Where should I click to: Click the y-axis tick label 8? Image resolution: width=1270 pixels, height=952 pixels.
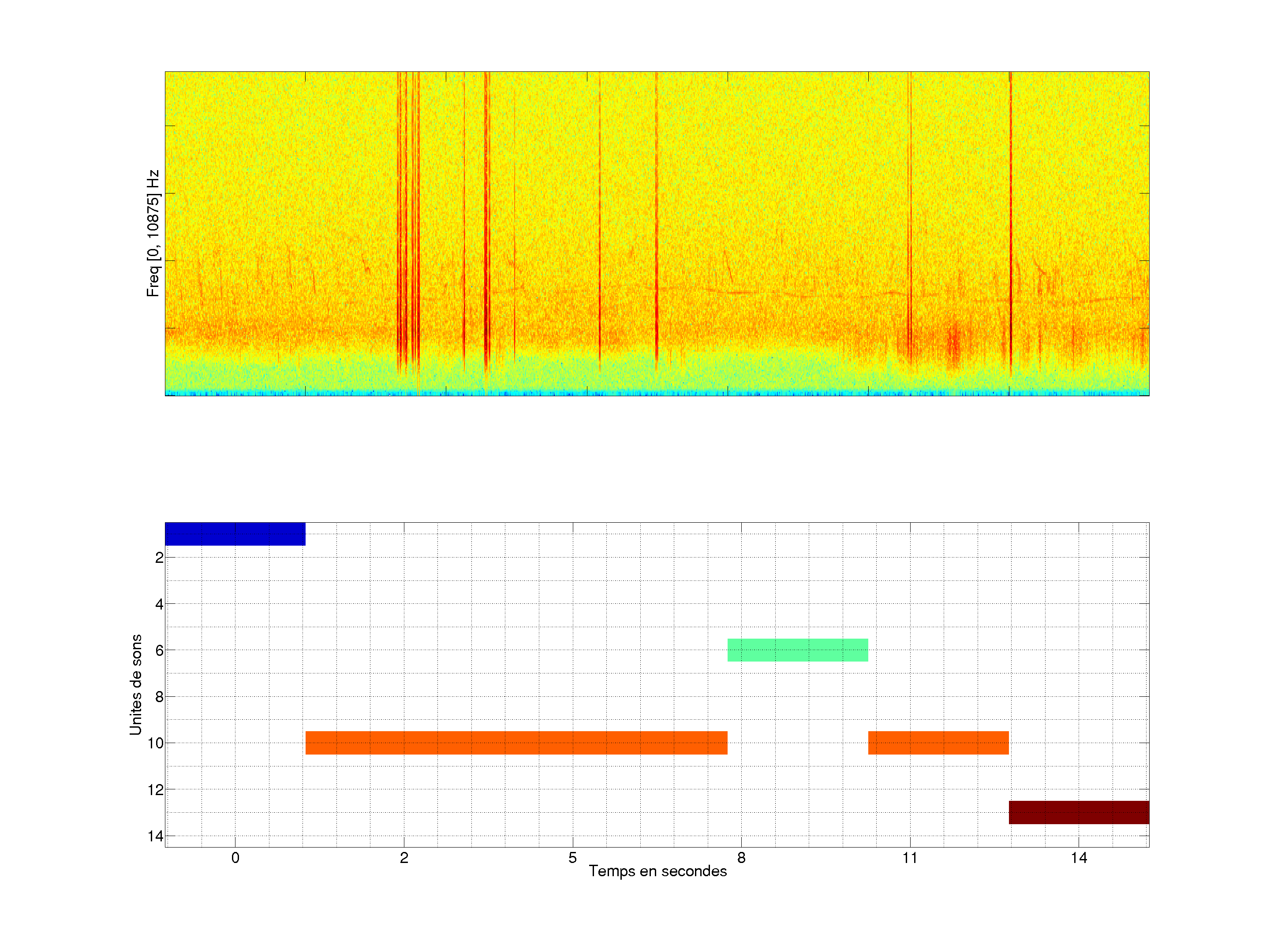point(159,697)
